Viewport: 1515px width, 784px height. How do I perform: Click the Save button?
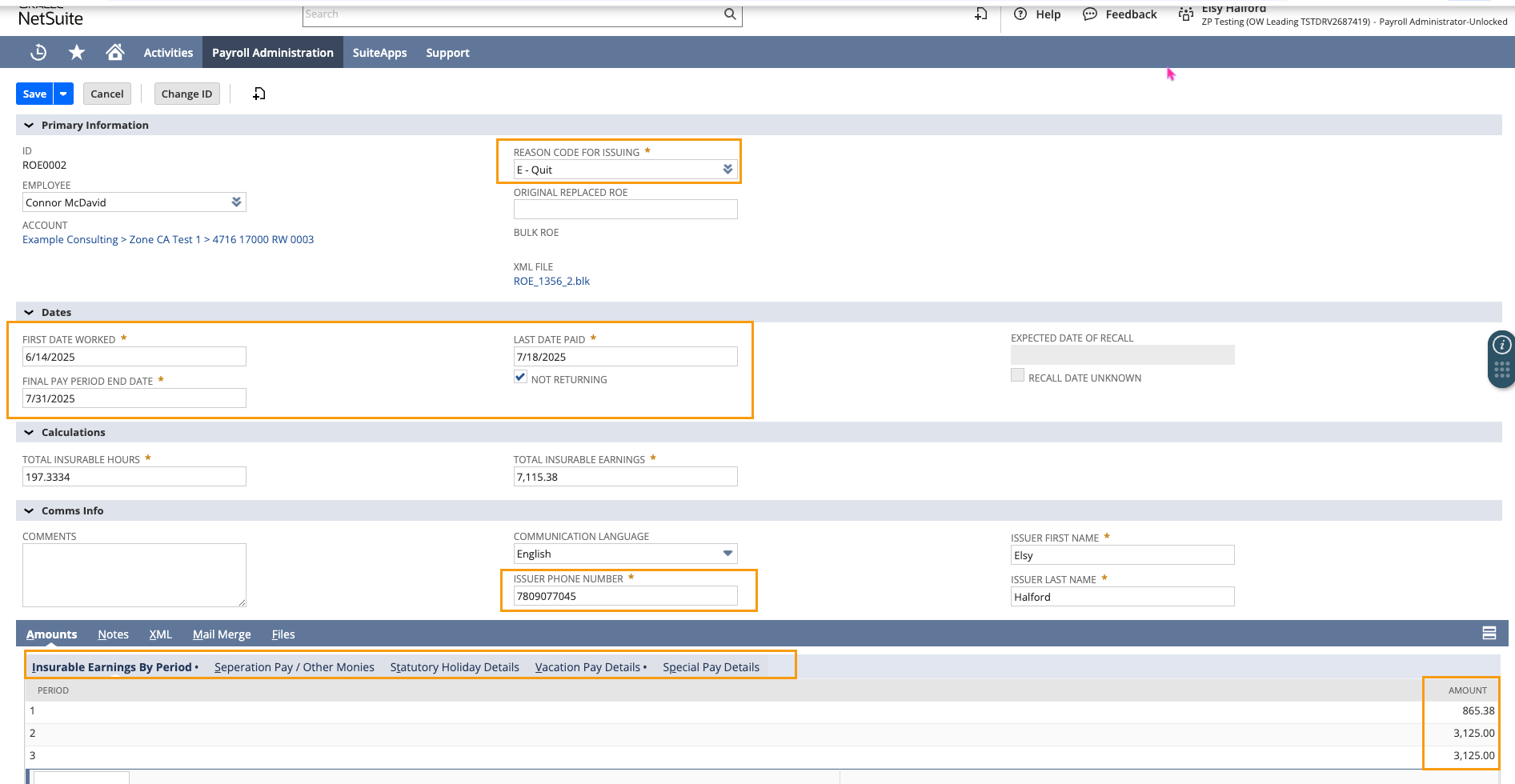(34, 94)
